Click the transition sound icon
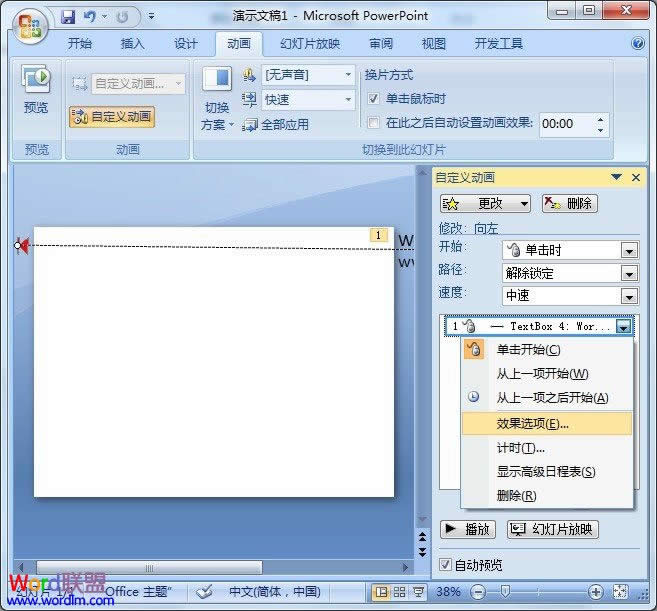657x611 pixels. click(249, 76)
